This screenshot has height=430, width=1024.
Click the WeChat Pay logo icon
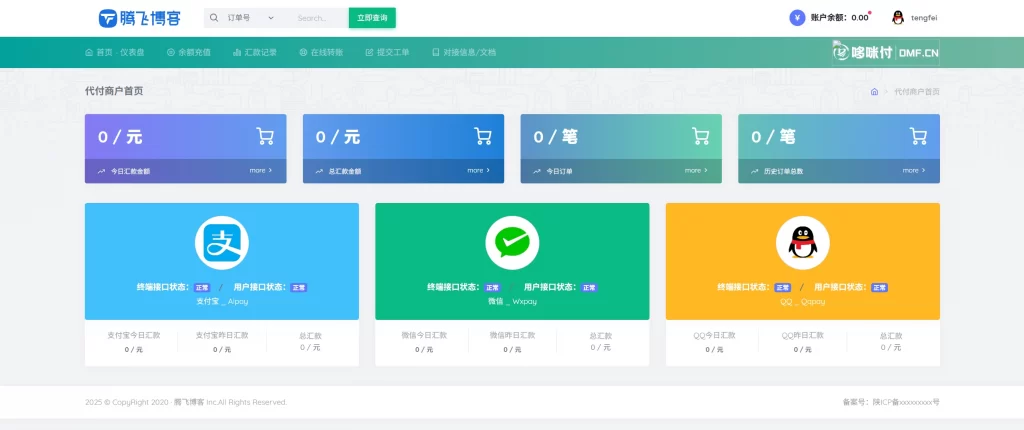(512, 243)
